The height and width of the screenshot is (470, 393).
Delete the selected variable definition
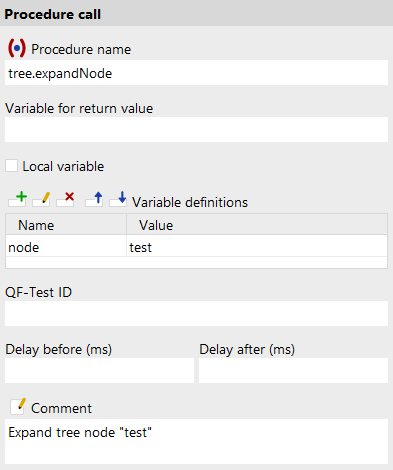tap(65, 199)
